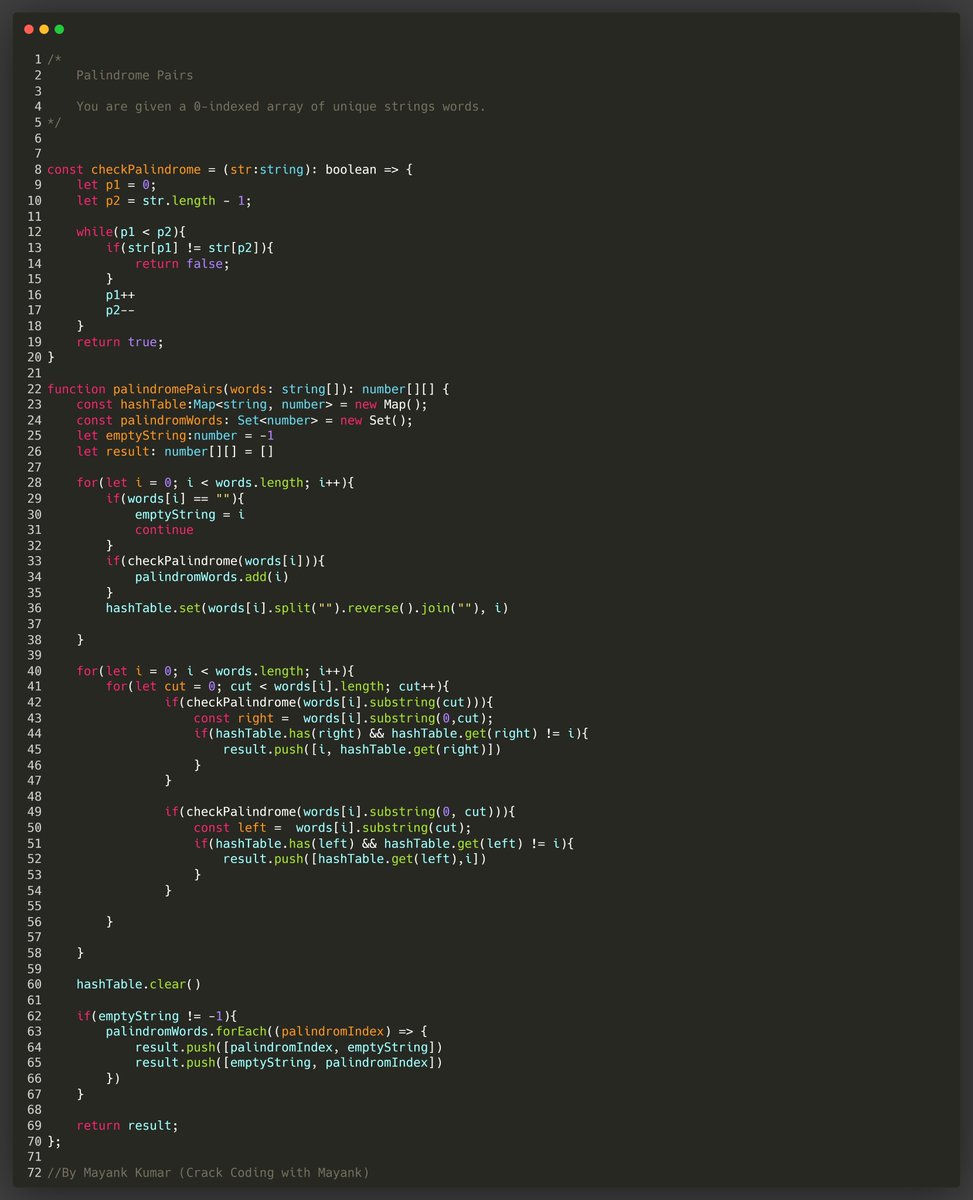Click "result.push([i, hashTable.get(right)])"
Screen dimensions: 973x1200
(362, 749)
